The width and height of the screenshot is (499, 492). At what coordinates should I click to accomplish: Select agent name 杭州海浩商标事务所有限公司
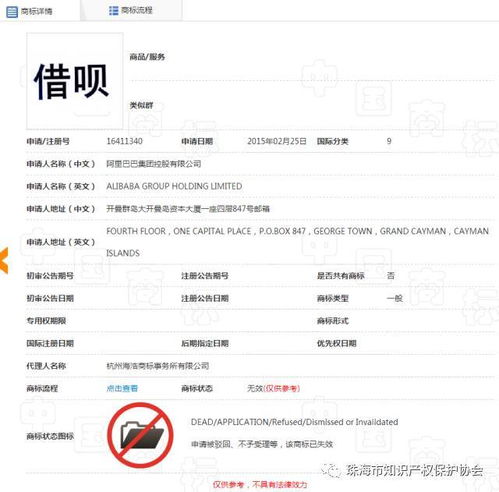158,366
